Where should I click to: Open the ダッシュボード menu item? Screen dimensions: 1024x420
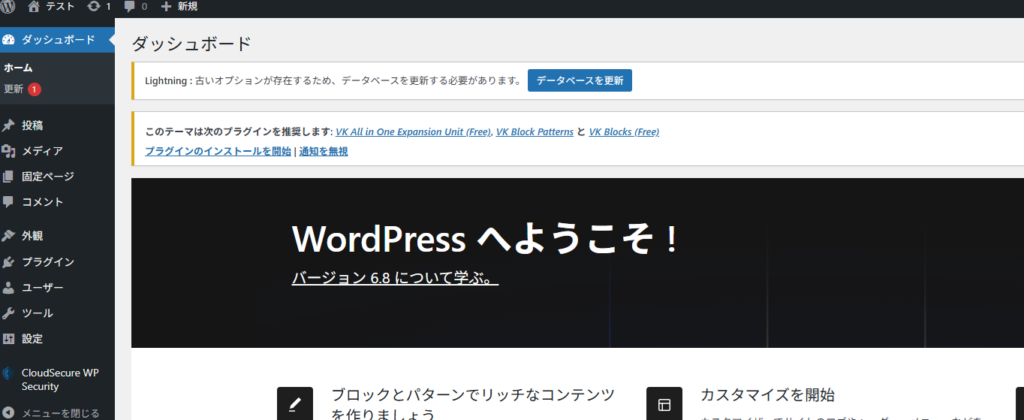tap(57, 40)
